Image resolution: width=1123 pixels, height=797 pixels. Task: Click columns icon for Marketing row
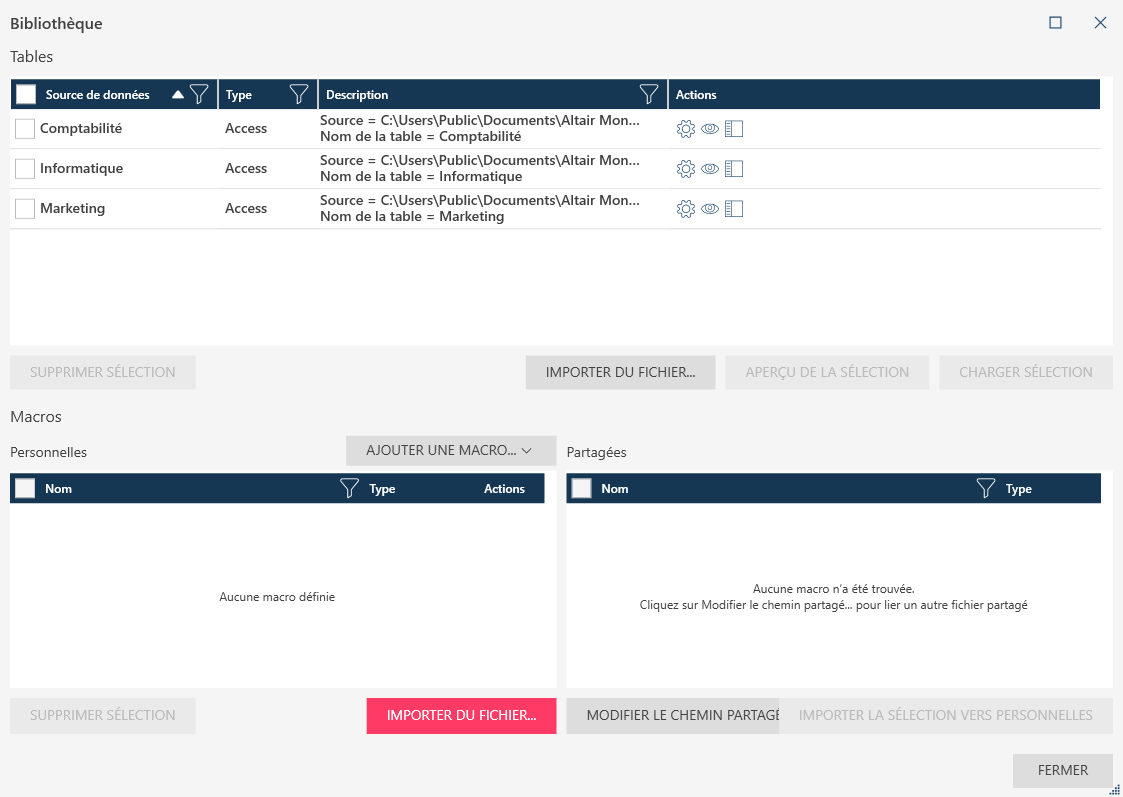[734, 209]
